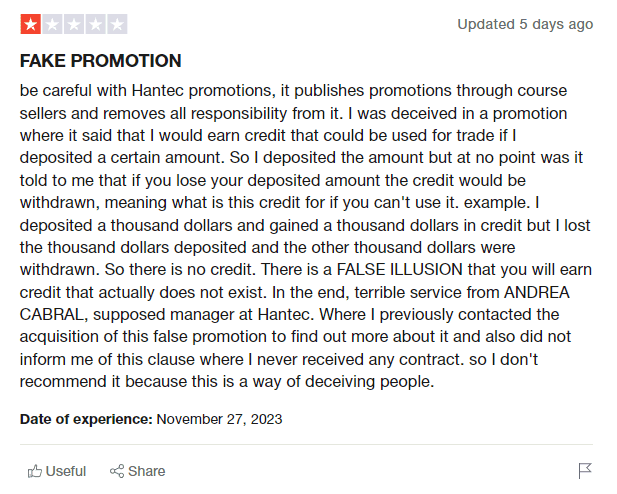This screenshot has width=617, height=494.
Task: Click the second gray rating star
Action: pos(52,23)
